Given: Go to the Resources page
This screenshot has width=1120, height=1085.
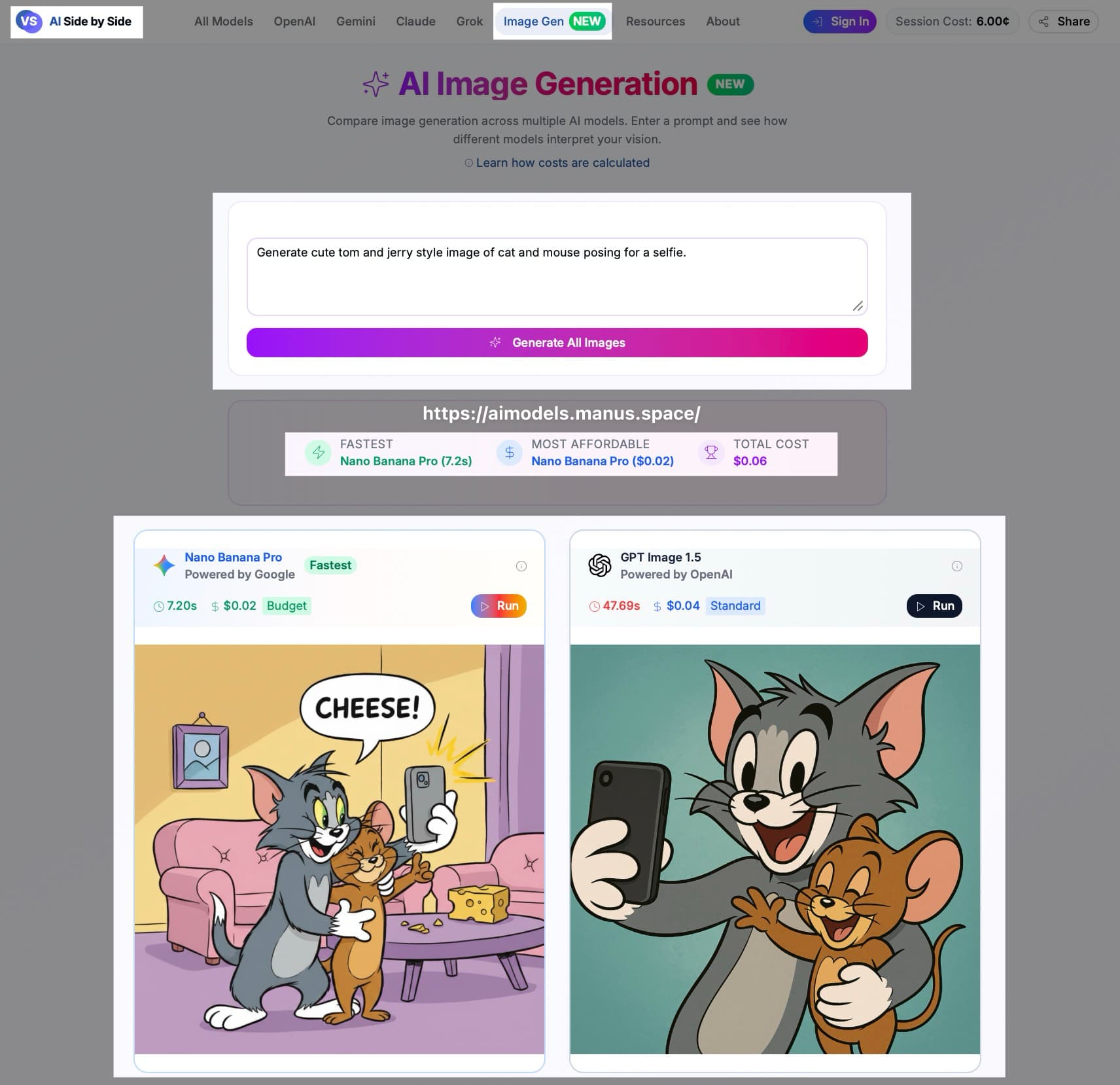Looking at the screenshot, I should 656,22.
